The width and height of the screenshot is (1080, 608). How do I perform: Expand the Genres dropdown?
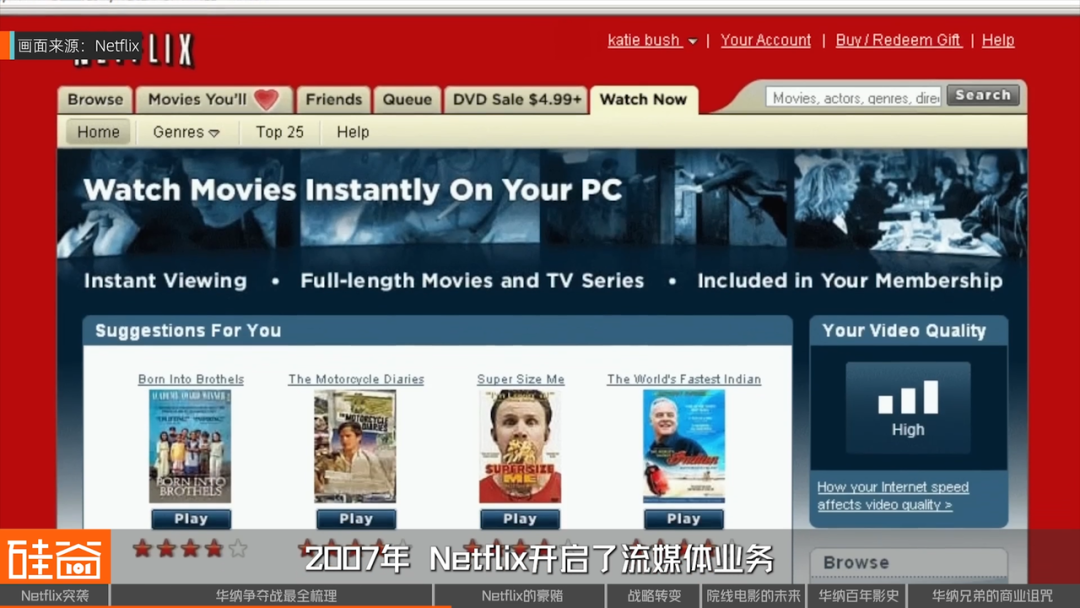(x=186, y=132)
